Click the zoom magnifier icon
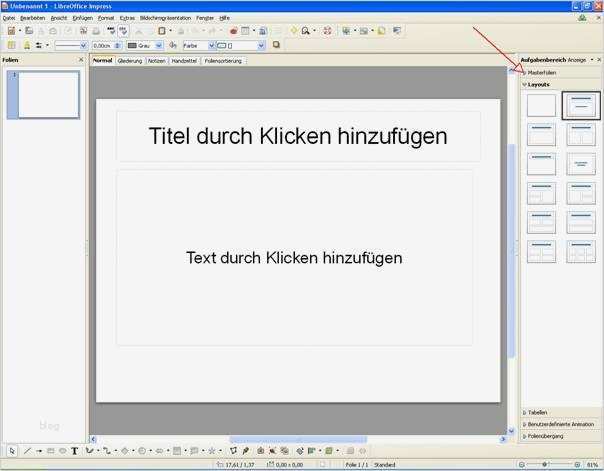The image size is (604, 471). [305, 31]
